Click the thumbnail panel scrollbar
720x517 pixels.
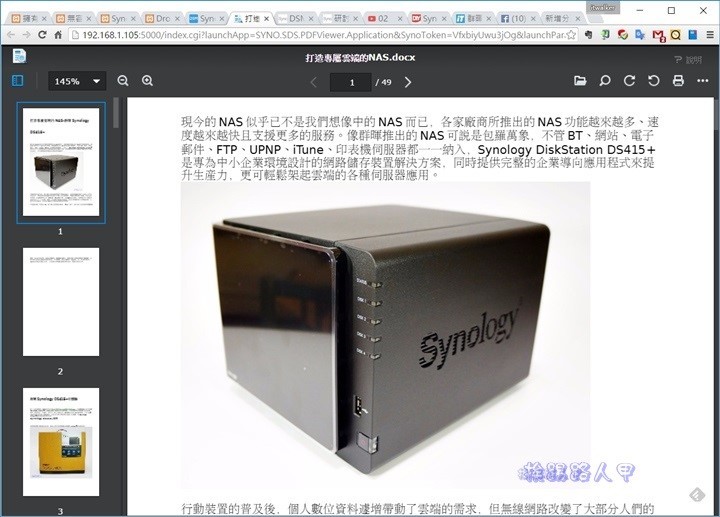tap(116, 112)
